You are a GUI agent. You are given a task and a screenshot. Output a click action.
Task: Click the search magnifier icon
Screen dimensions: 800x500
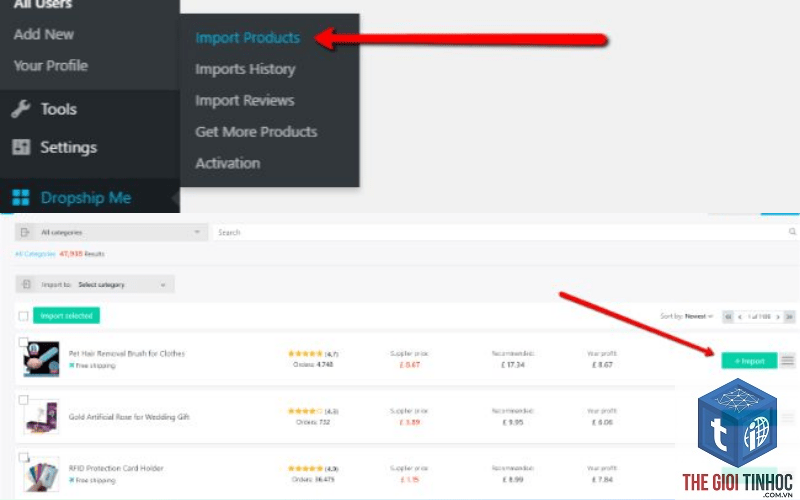tap(792, 232)
